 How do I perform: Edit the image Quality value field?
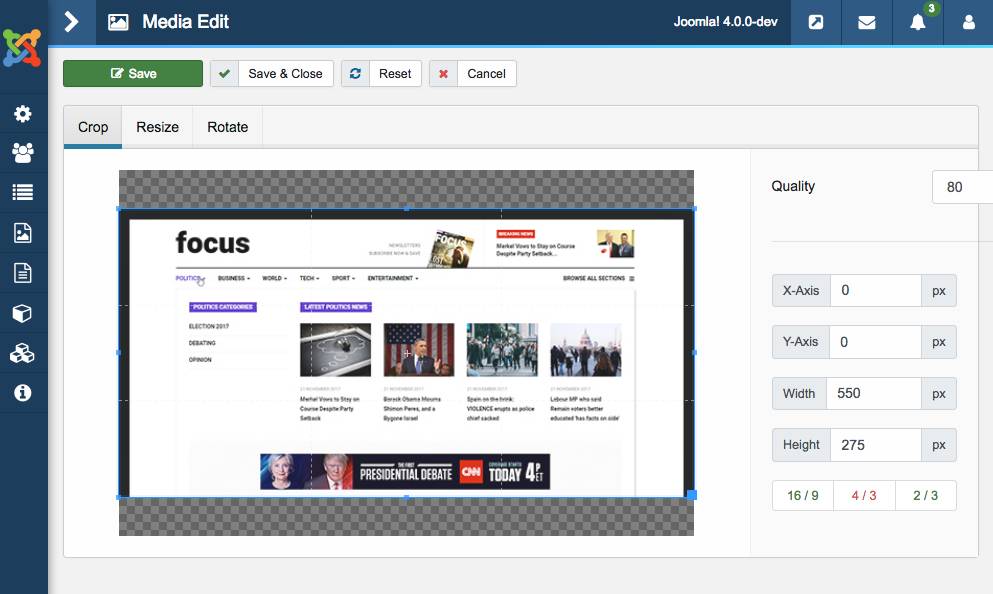[958, 186]
